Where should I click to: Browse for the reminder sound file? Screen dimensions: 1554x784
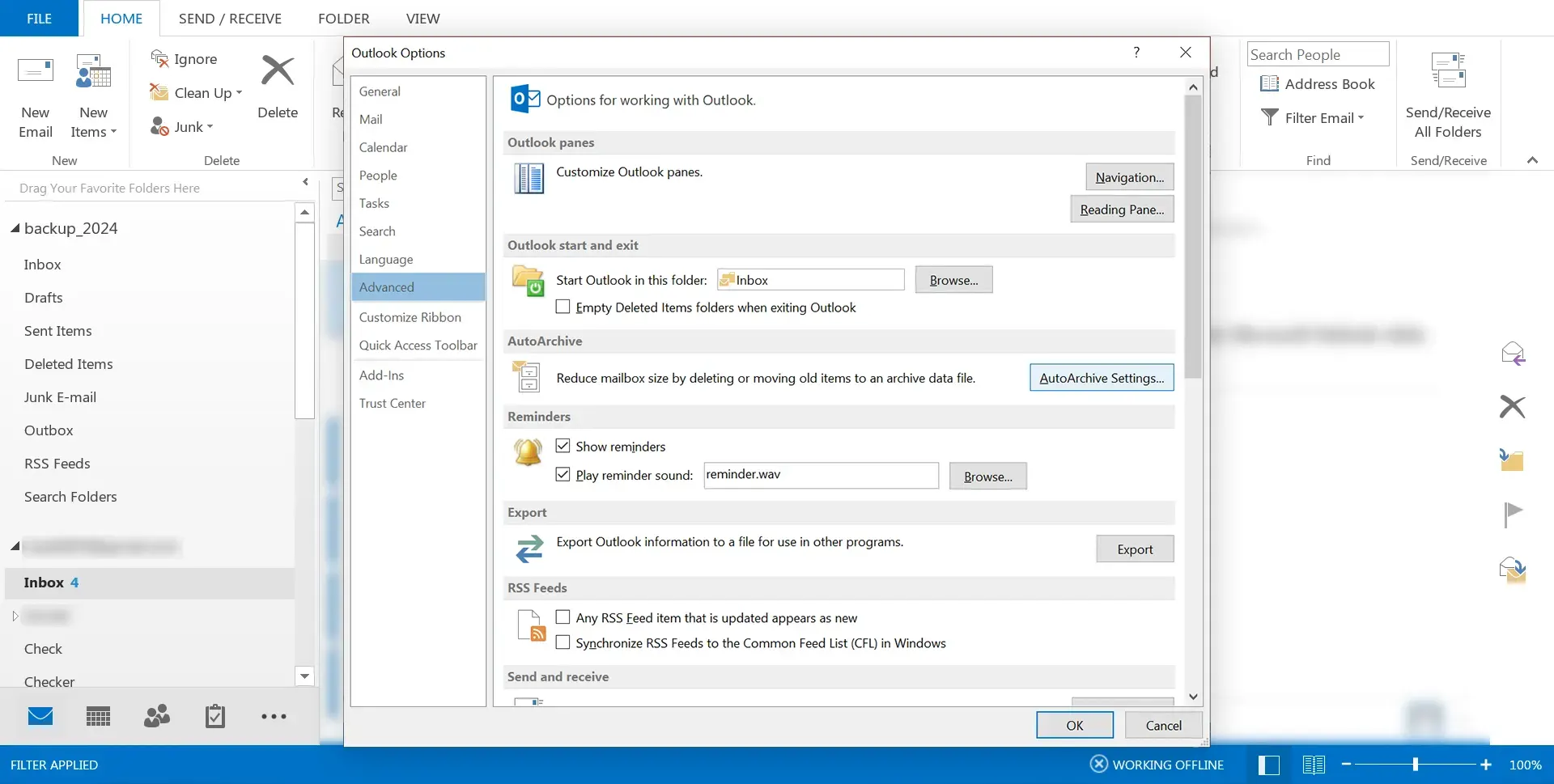pyautogui.click(x=987, y=477)
